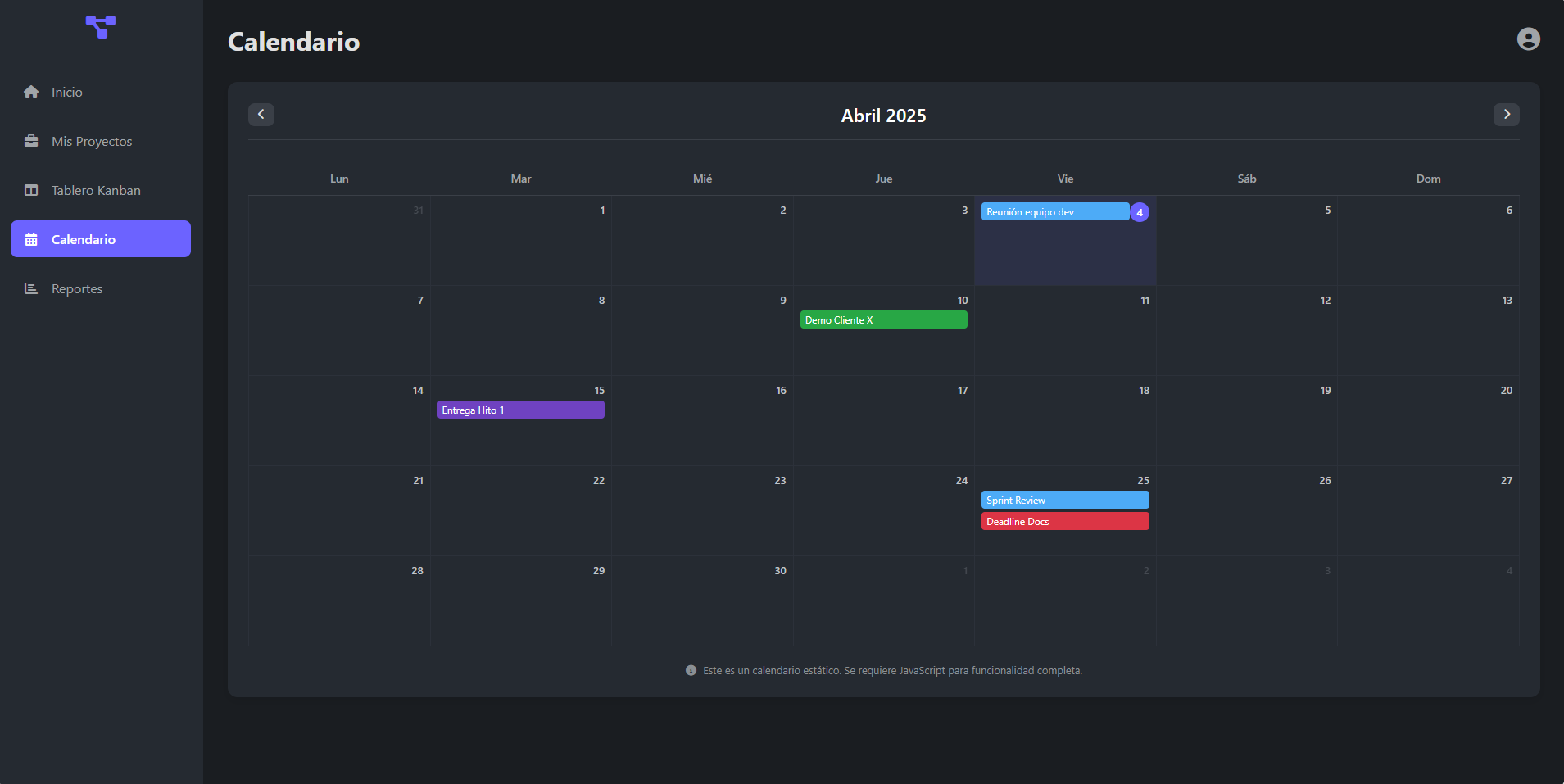Click the Reportes chart icon
The image size is (1564, 784).
click(31, 288)
